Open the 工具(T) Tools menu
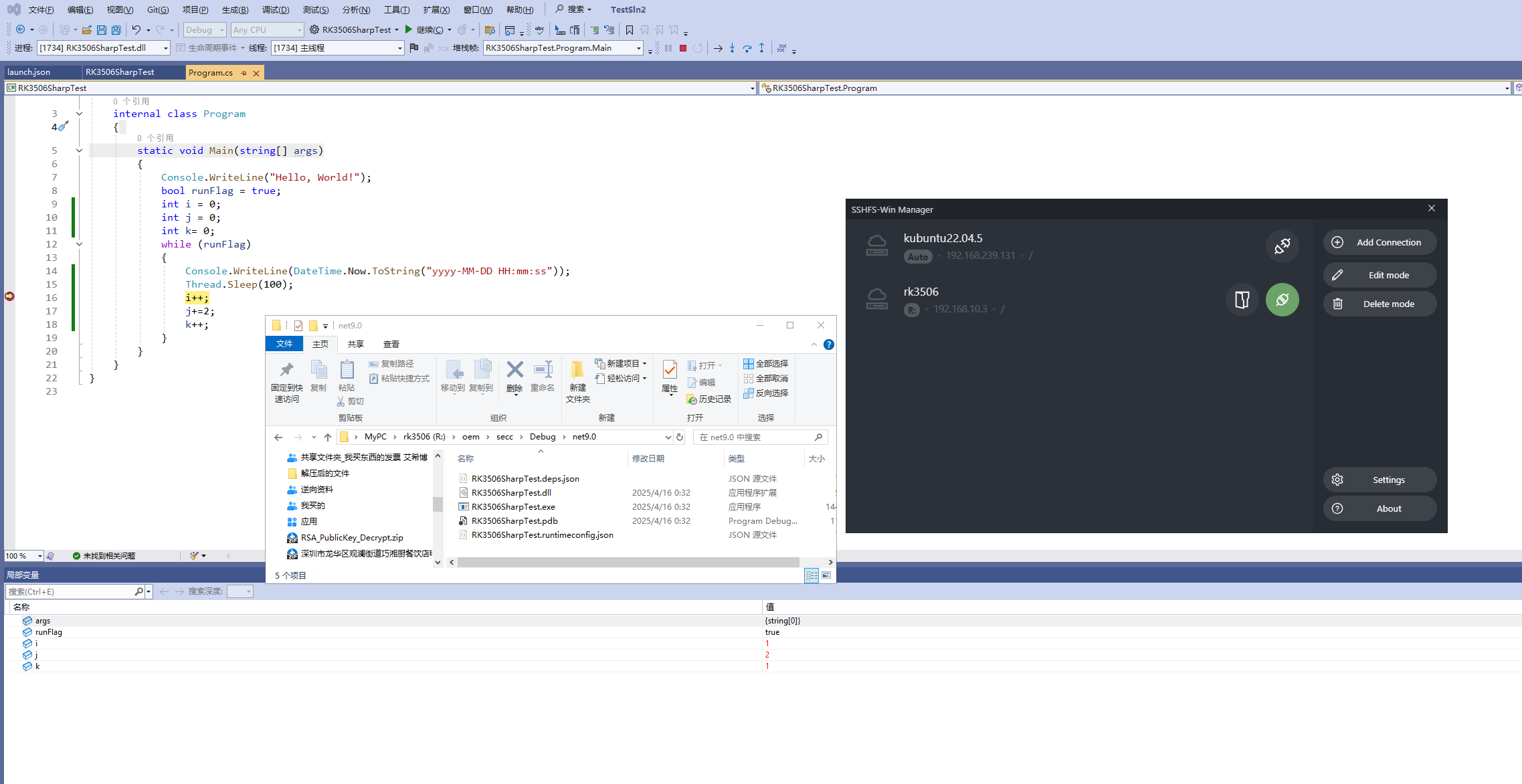 point(397,9)
